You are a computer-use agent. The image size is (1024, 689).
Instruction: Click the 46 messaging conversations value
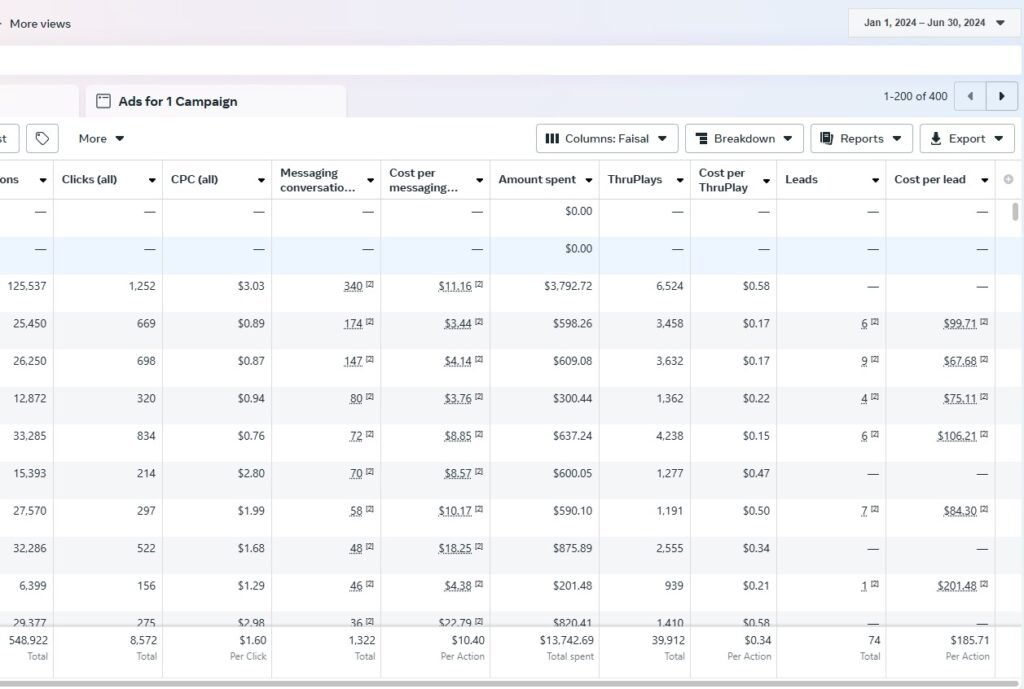pos(356,586)
